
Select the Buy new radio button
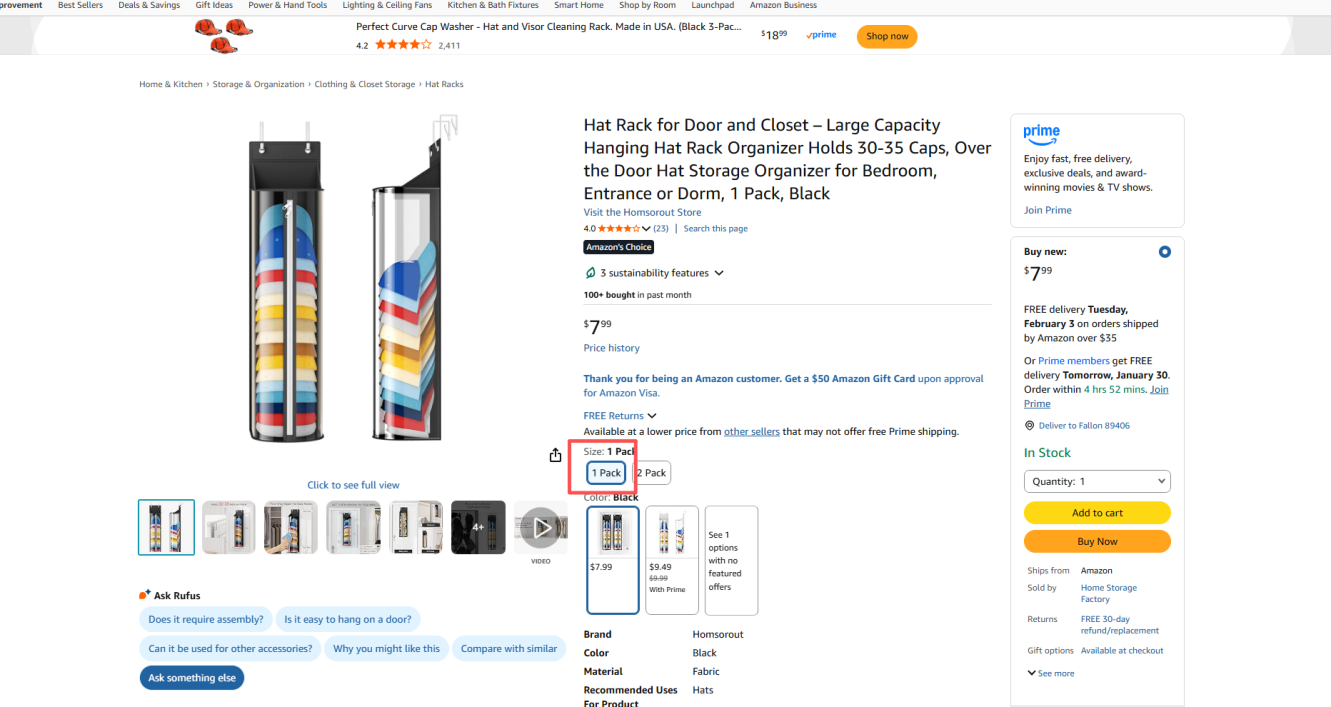[x=1164, y=252]
